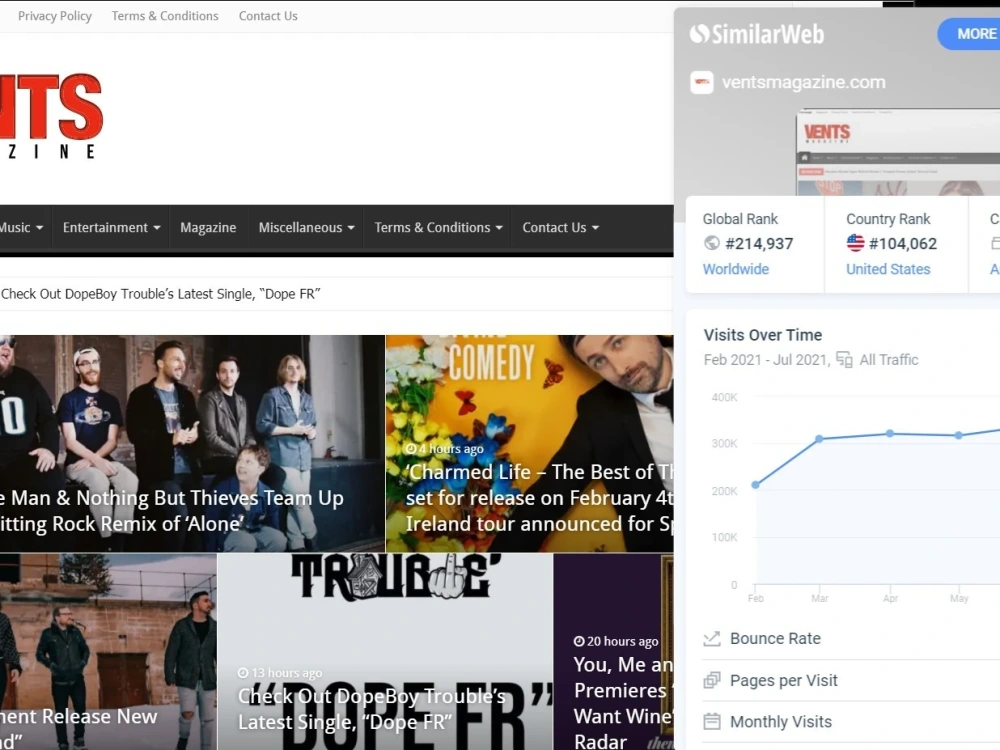This screenshot has height=750, width=1000.
Task: Click the MORE button in SimilarWeb panel
Action: [x=968, y=34]
